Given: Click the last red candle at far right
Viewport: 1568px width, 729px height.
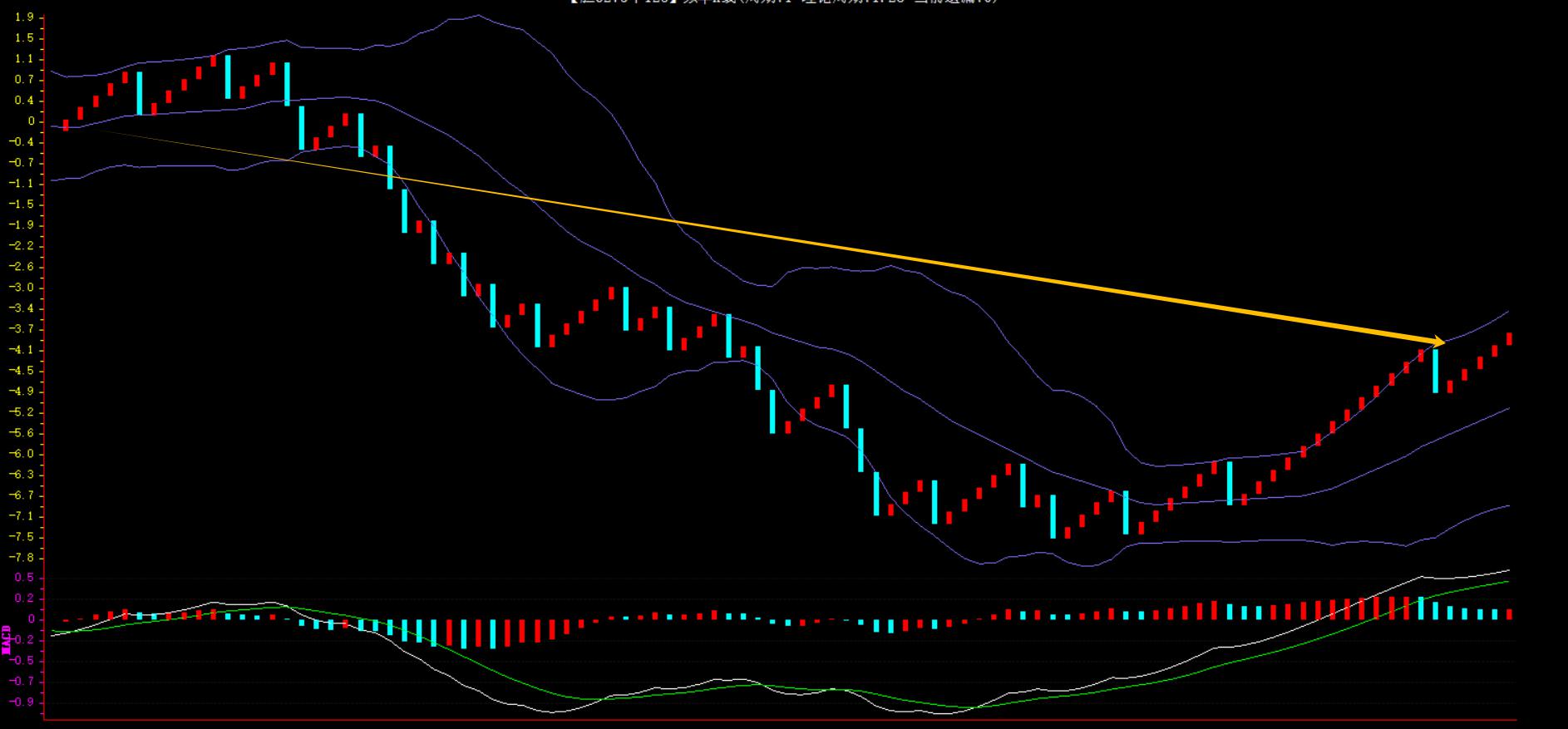Looking at the screenshot, I should tap(1509, 339).
